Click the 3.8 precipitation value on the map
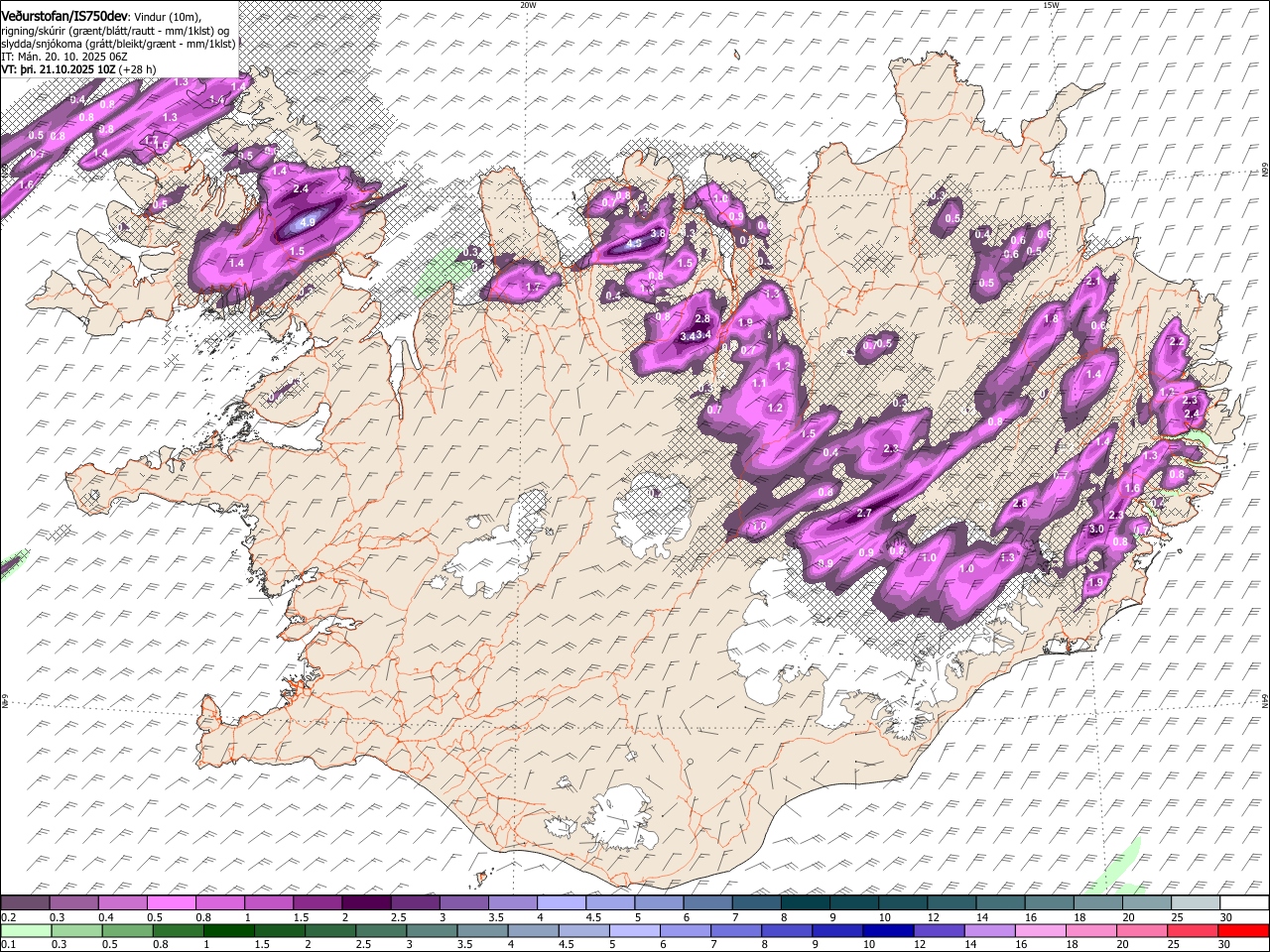The height and width of the screenshot is (952, 1270). point(658,234)
